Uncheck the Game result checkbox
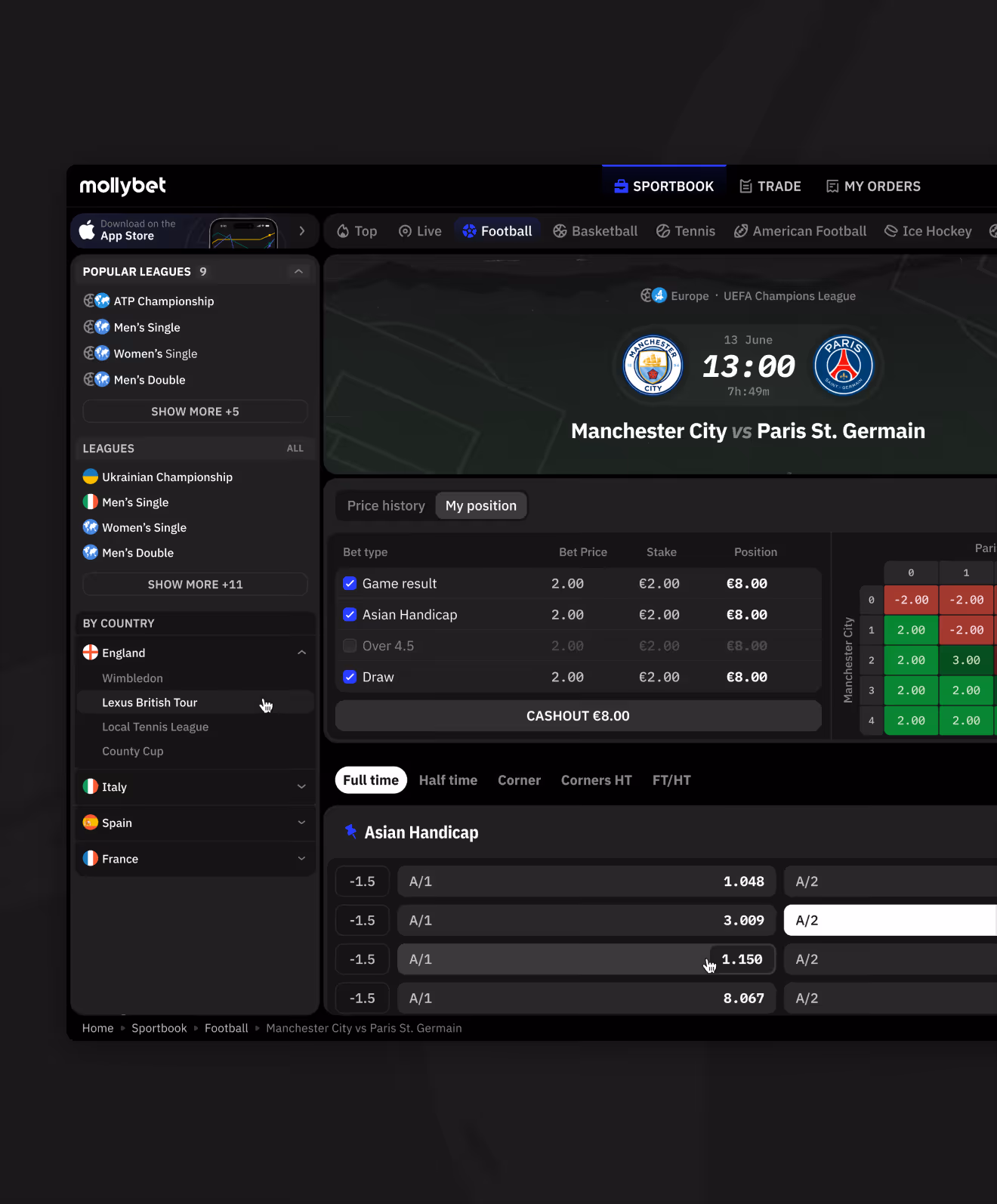 point(350,583)
